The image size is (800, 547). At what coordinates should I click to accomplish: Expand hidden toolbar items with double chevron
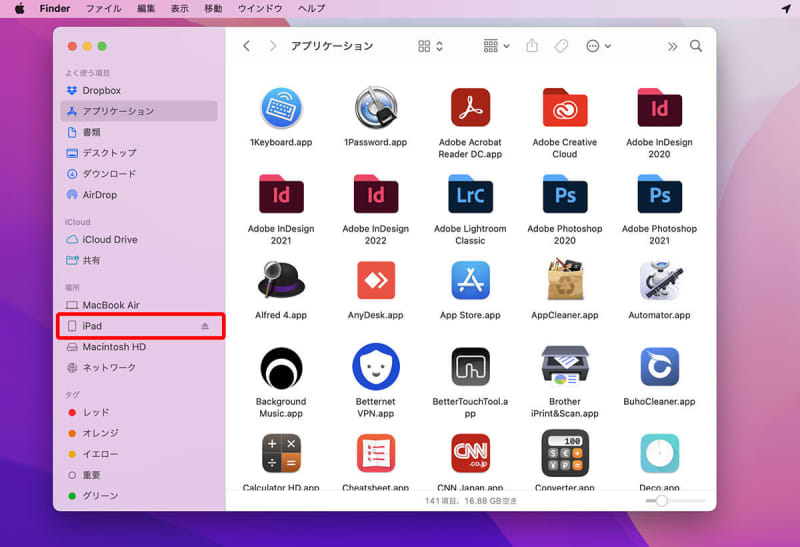[672, 46]
